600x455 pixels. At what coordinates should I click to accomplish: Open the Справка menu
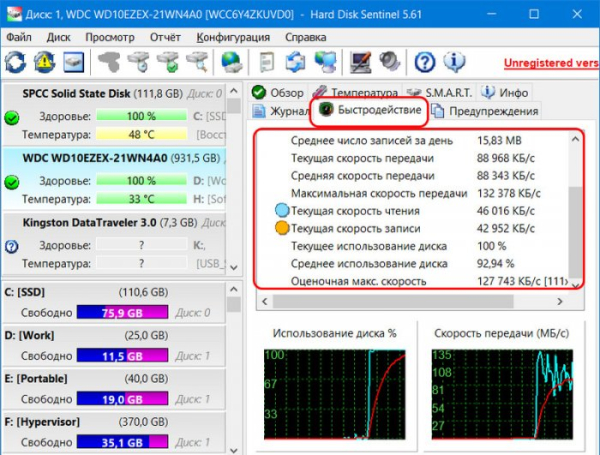305,37
